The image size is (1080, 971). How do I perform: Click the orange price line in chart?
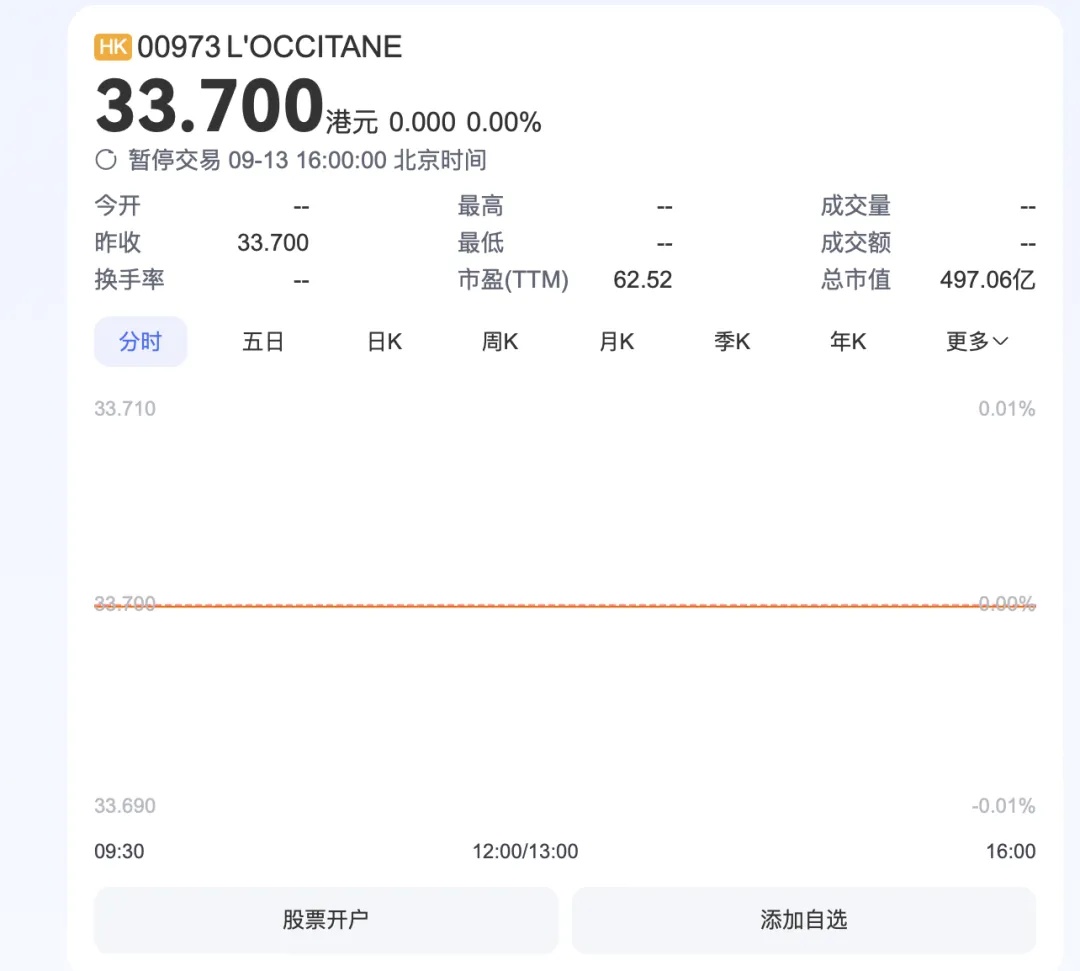click(x=565, y=606)
